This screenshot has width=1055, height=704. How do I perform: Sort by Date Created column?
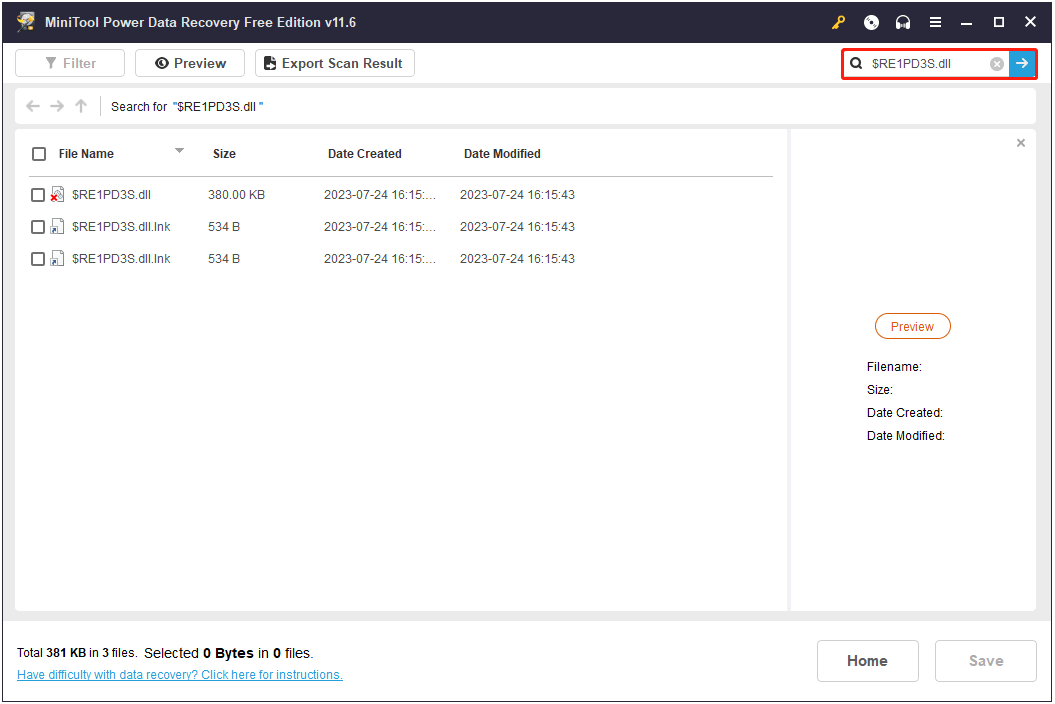point(365,154)
